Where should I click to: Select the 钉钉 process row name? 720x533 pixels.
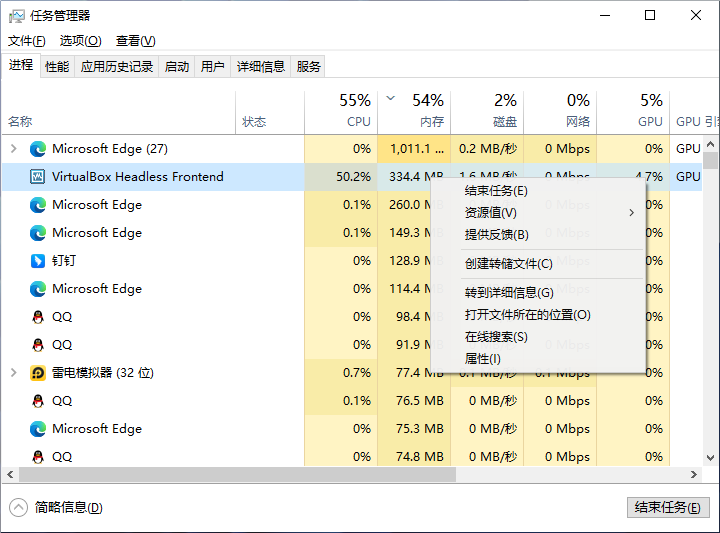(x=64, y=261)
